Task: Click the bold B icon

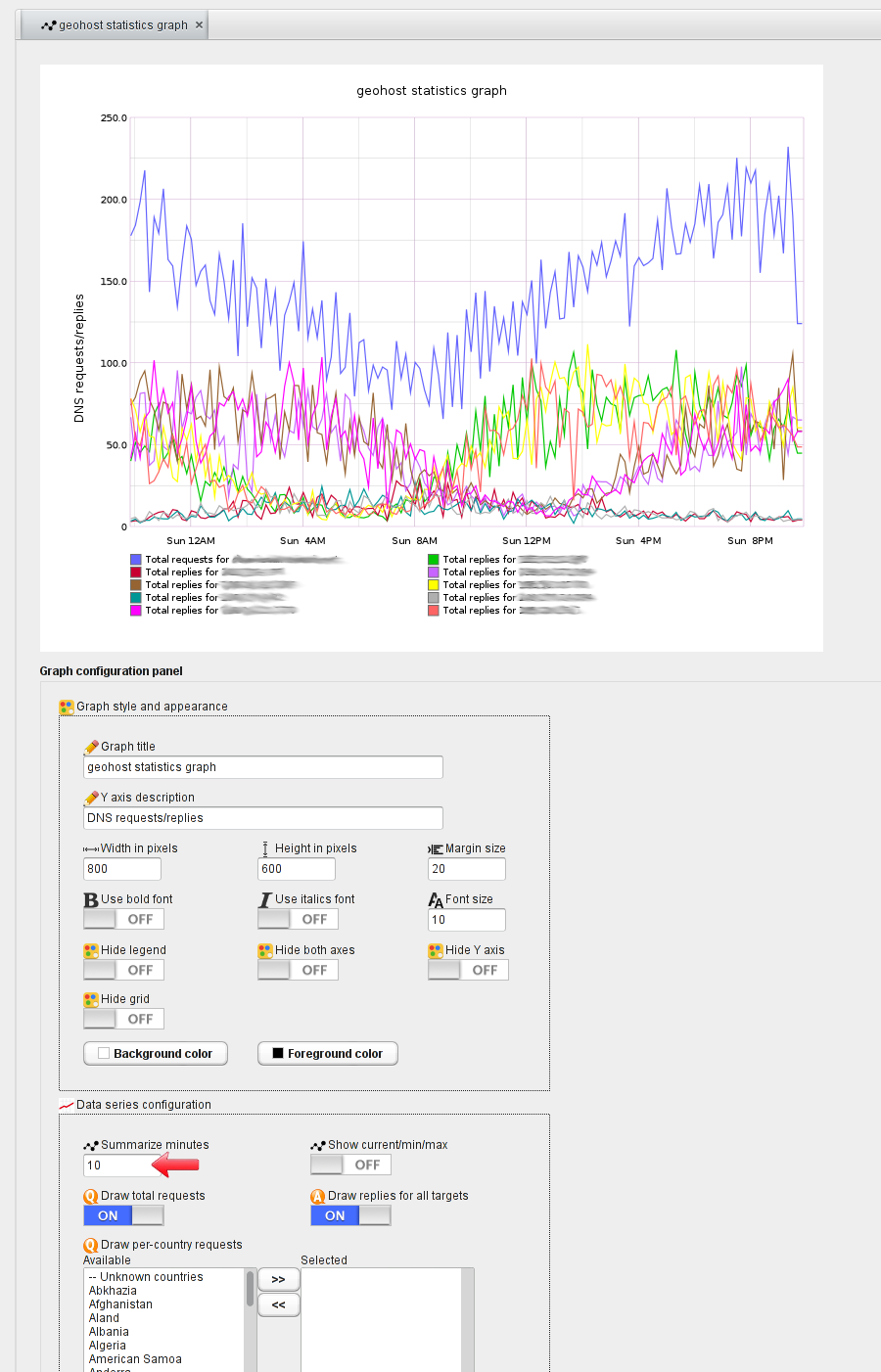Action: 91,899
